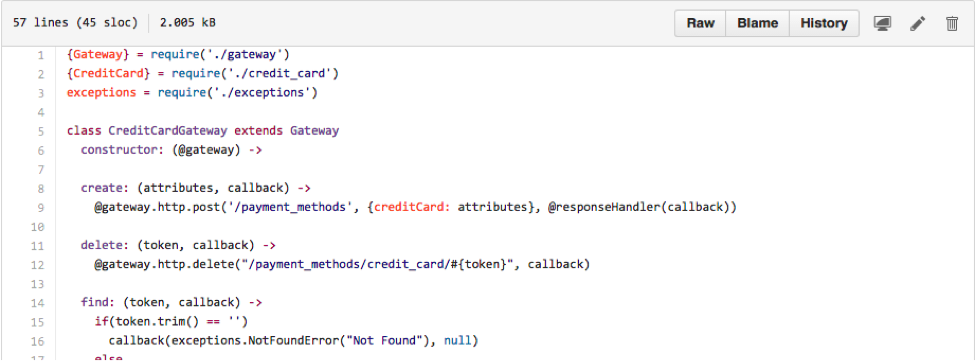Select line number 16
Image resolution: width=975 pixels, height=361 pixels.
pos(38,341)
